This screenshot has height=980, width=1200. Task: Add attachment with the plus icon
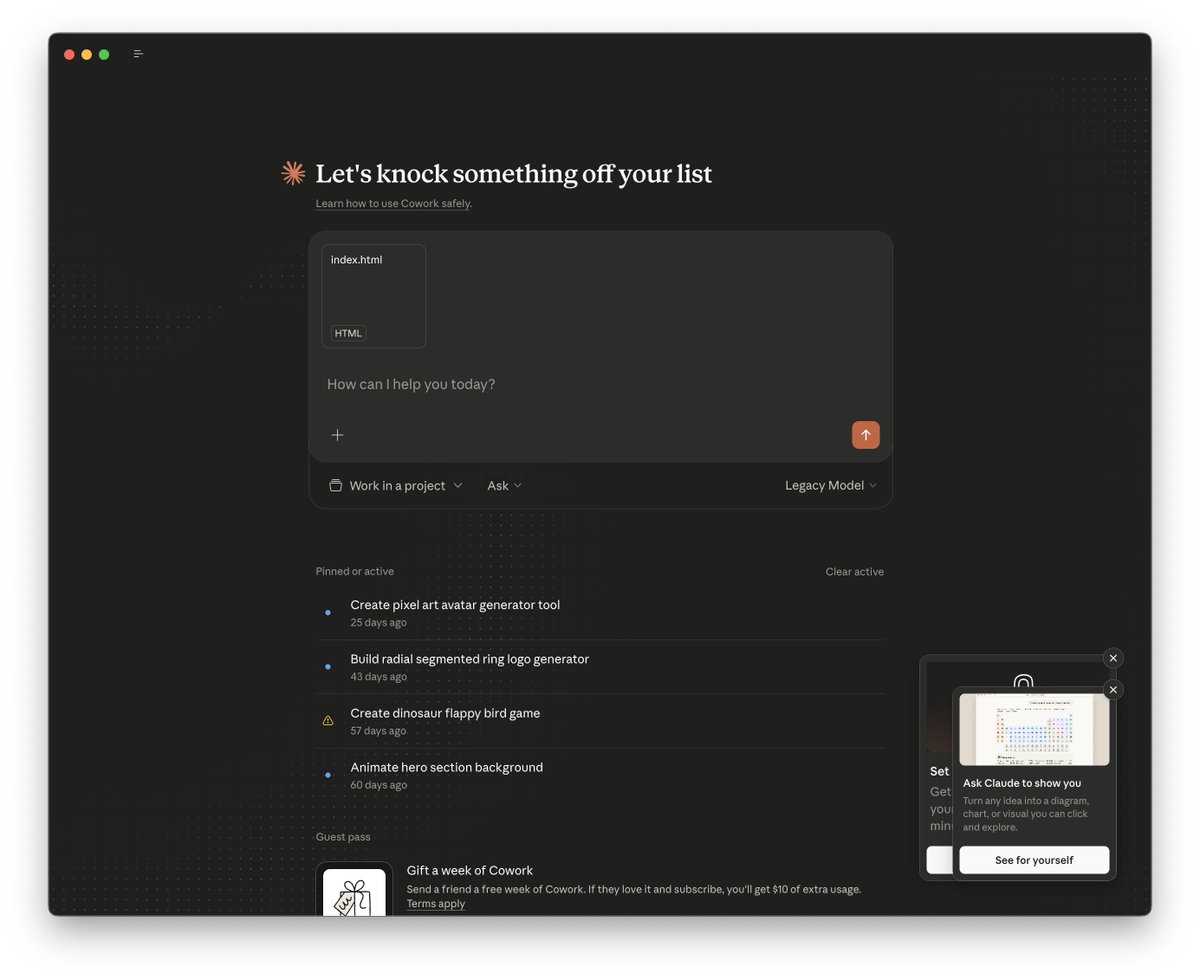[337, 435]
